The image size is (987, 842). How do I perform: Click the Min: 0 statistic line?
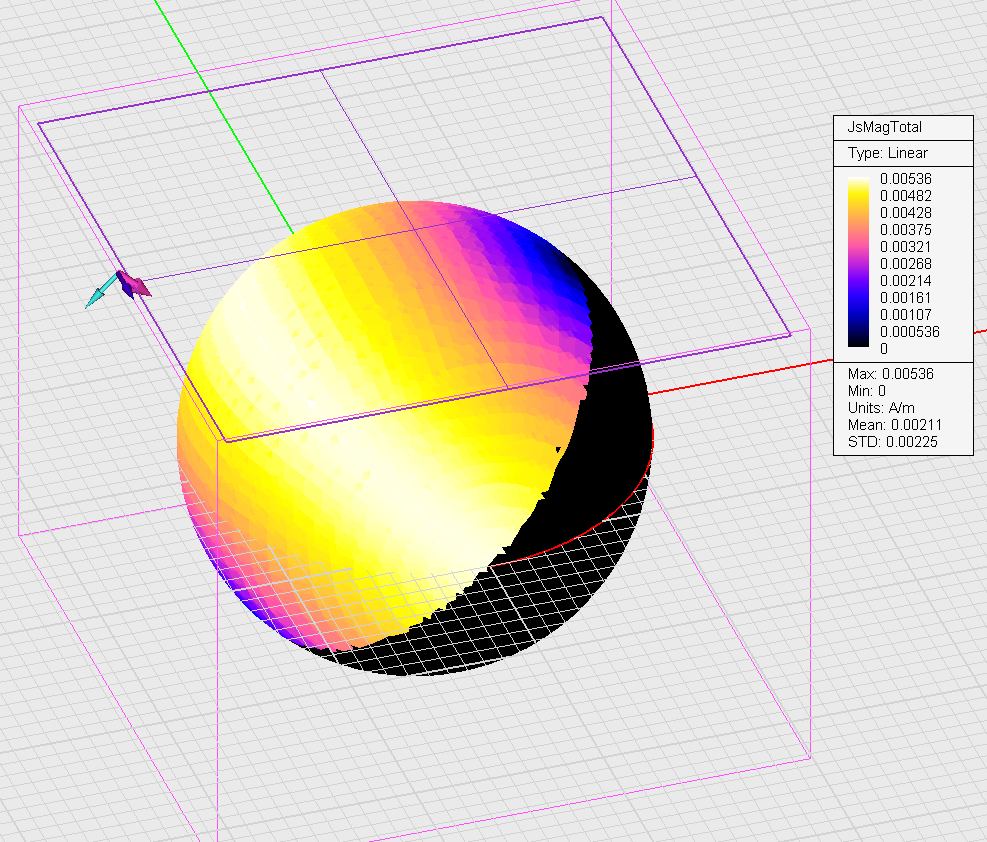point(866,391)
